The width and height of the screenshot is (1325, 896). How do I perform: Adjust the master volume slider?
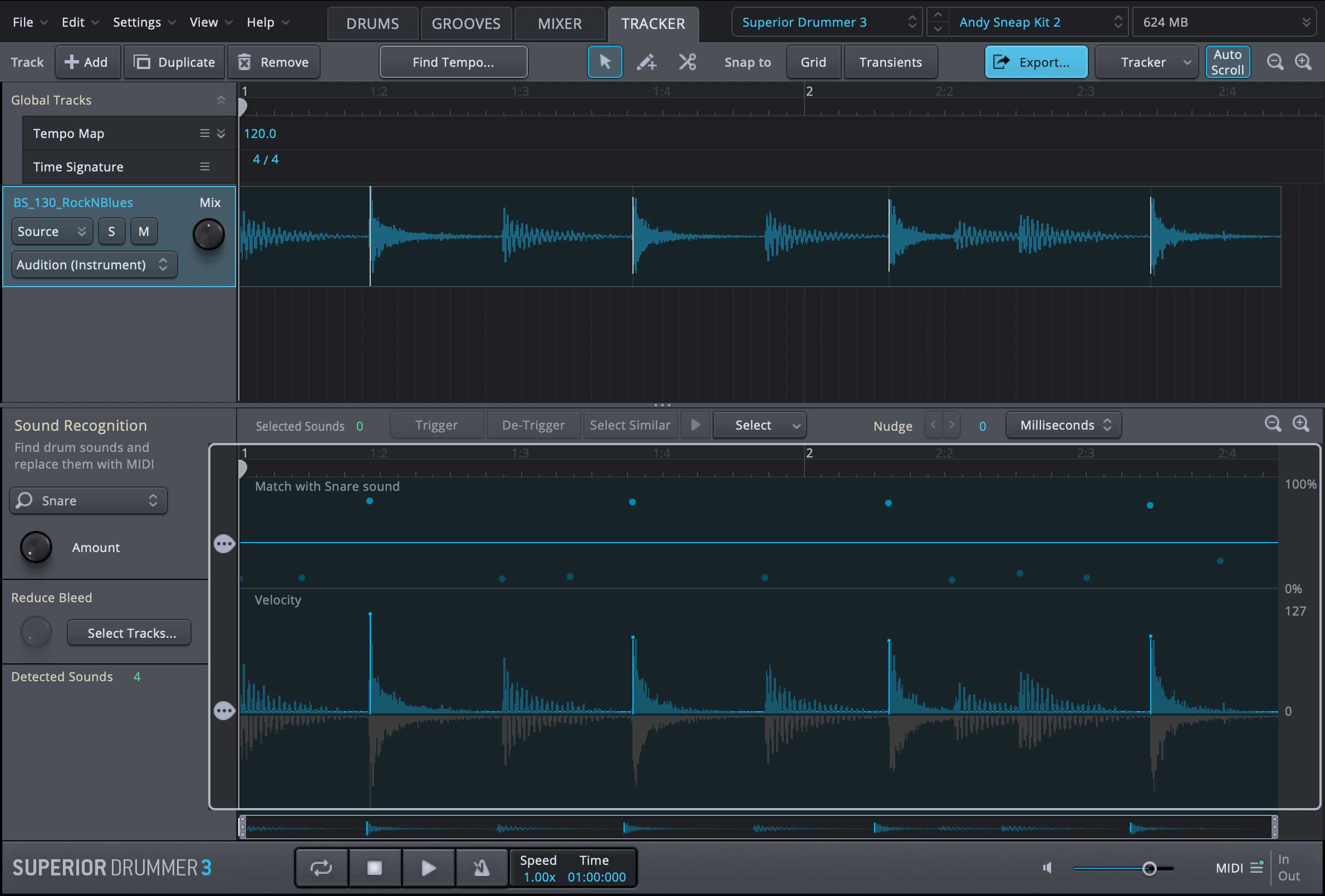(1149, 868)
